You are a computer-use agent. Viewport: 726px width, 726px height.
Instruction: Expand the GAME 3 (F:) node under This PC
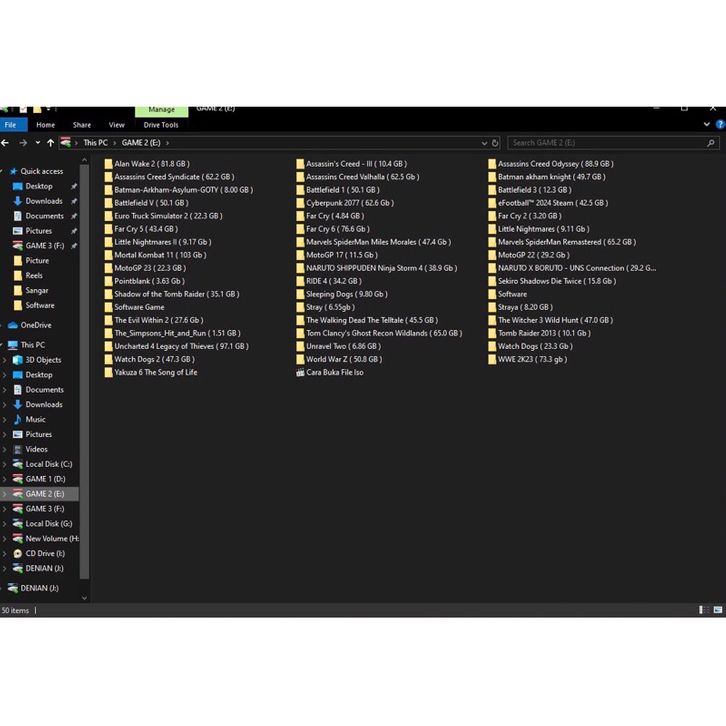coord(5,509)
